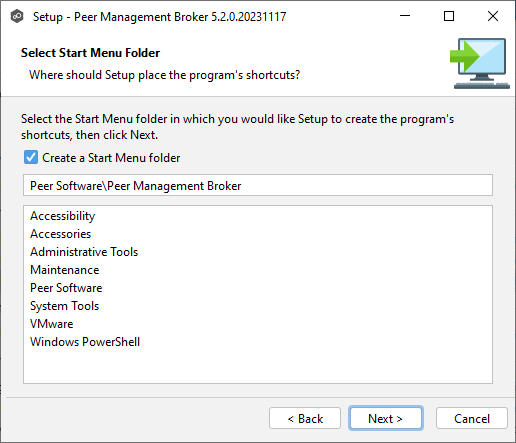Pick the Maintenance folder

click(x=65, y=270)
